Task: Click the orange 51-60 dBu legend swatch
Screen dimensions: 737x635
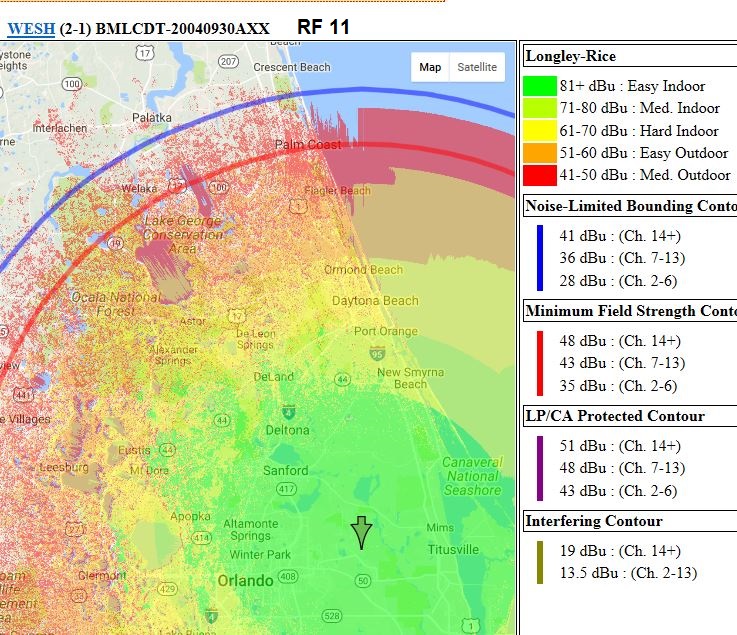Action: click(540, 153)
